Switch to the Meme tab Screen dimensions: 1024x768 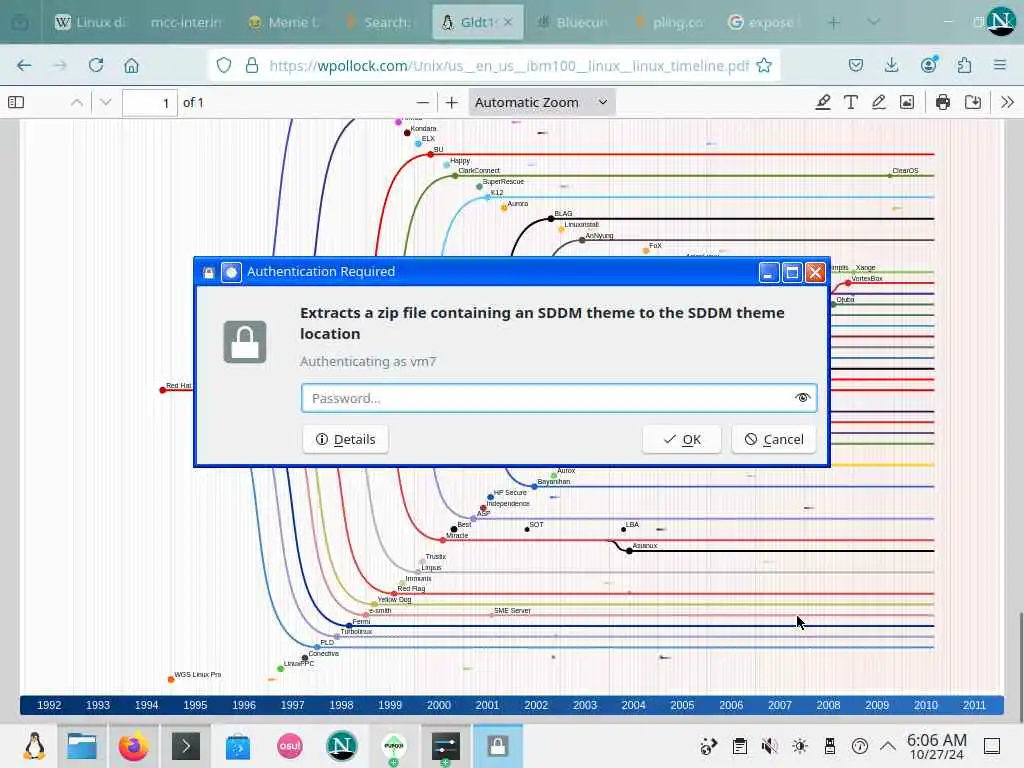coord(284,22)
